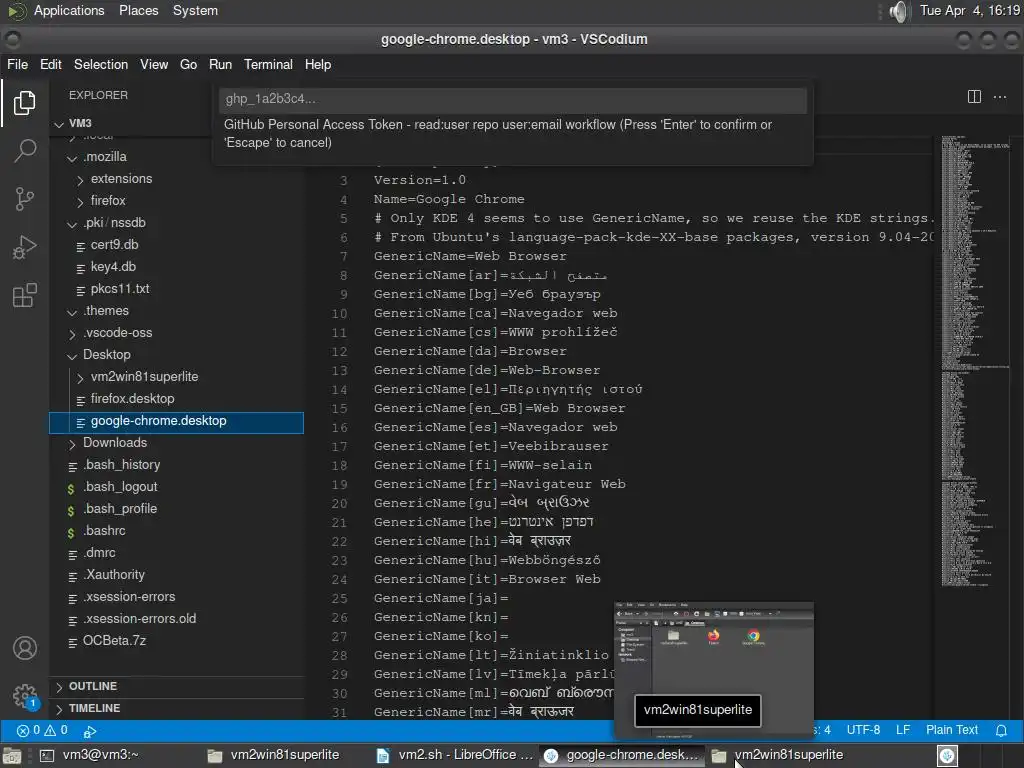Open the notifications bell in status bar
The width and height of the screenshot is (1024, 768).
point(1001,730)
